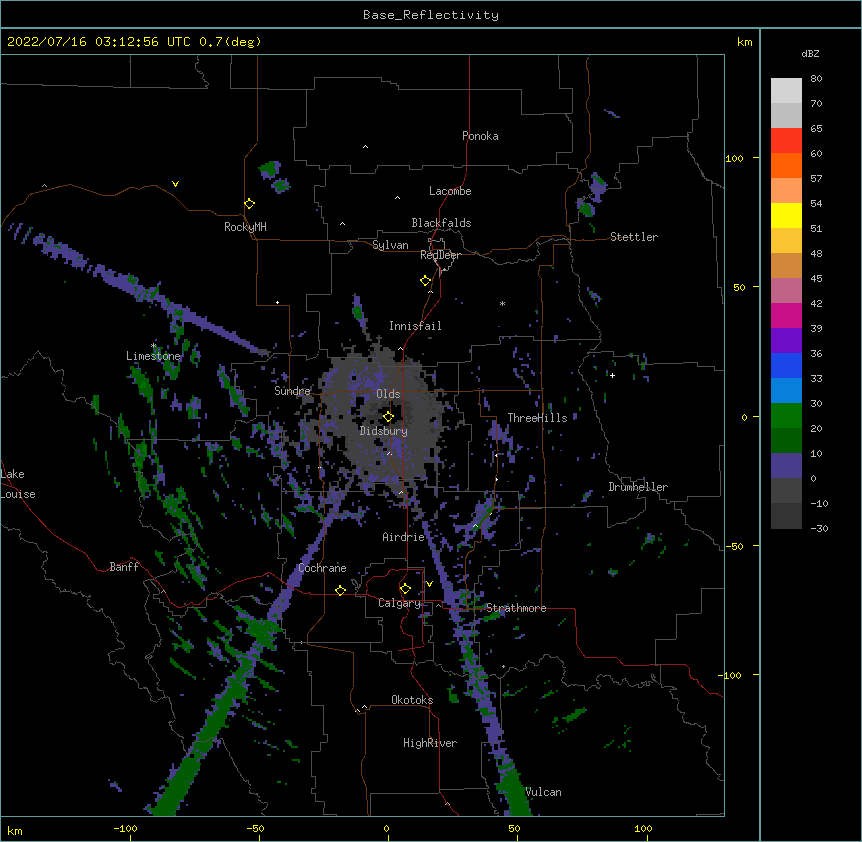
Task: Click the Sundre town label
Action: [292, 391]
